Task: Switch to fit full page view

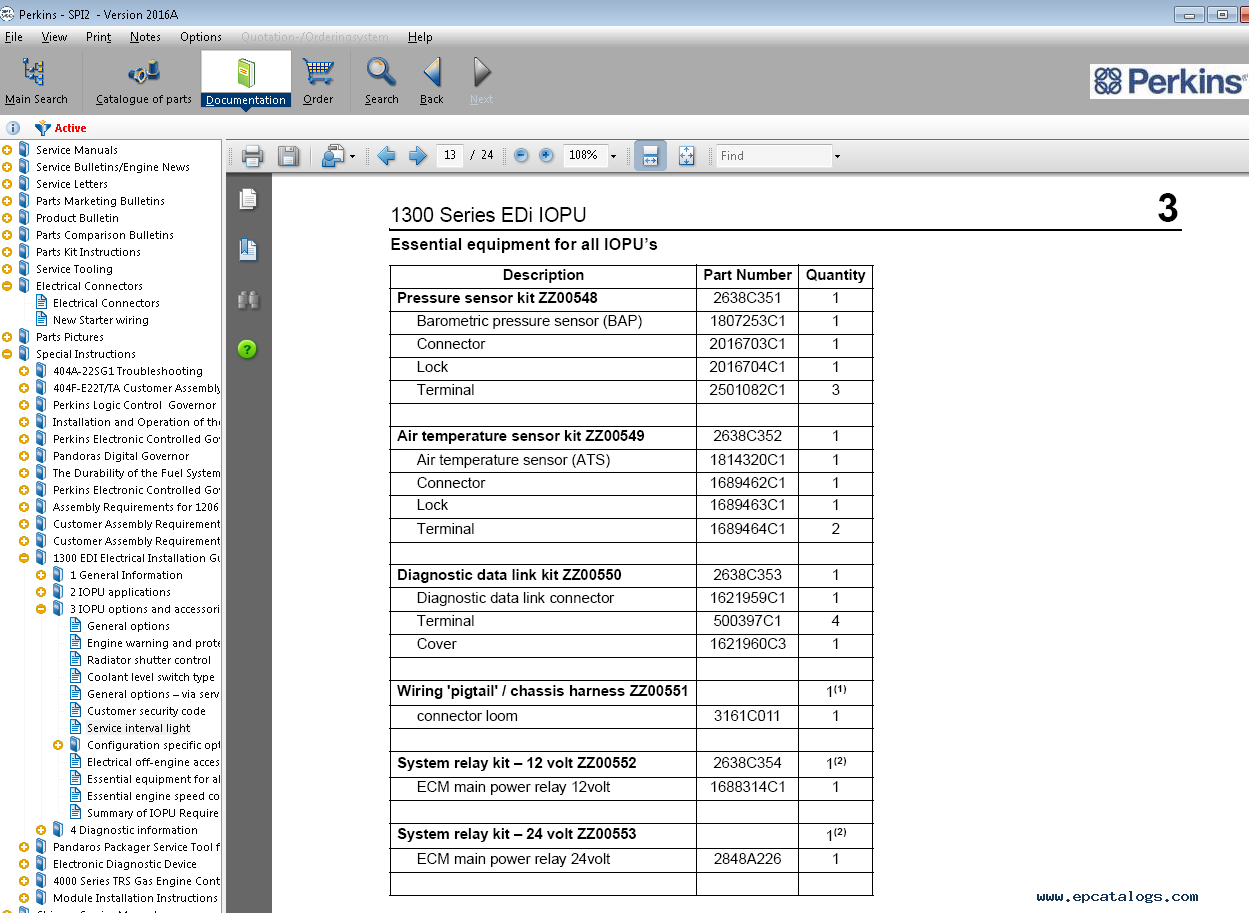Action: click(686, 156)
